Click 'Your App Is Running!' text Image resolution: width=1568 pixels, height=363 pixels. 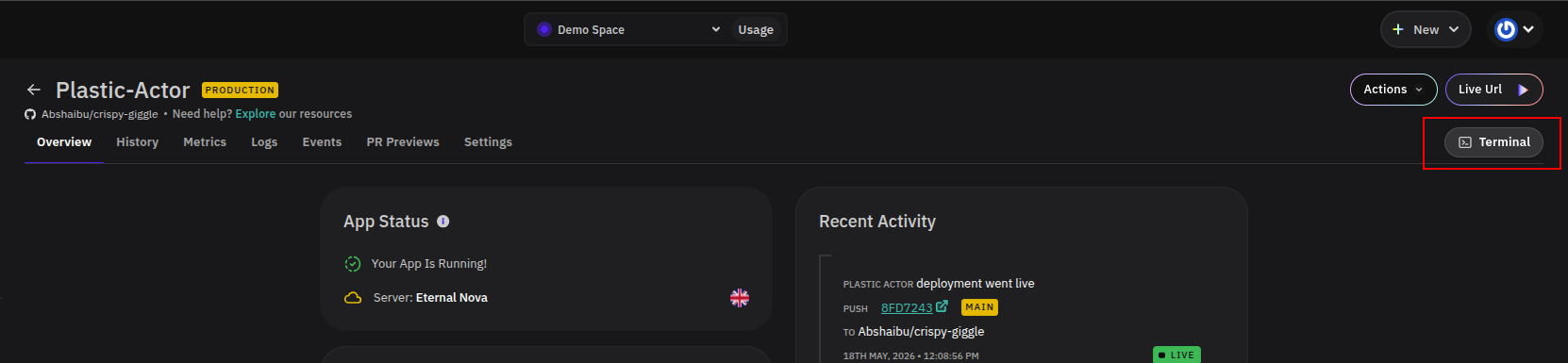[x=429, y=264]
